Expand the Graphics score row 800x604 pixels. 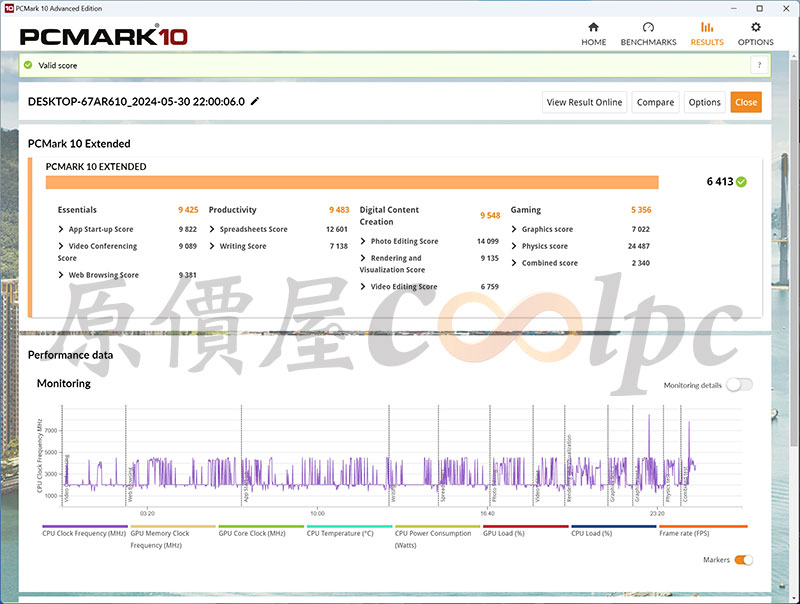(514, 229)
